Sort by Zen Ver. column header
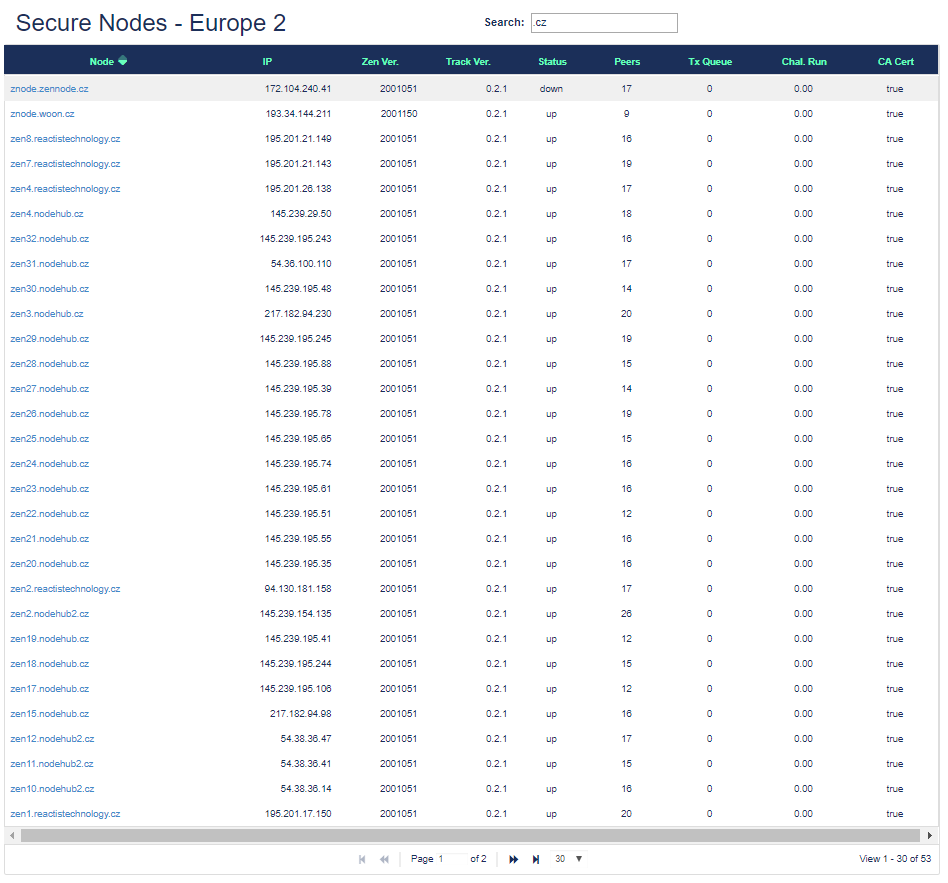This screenshot has height=883, width=948. pyautogui.click(x=380, y=62)
